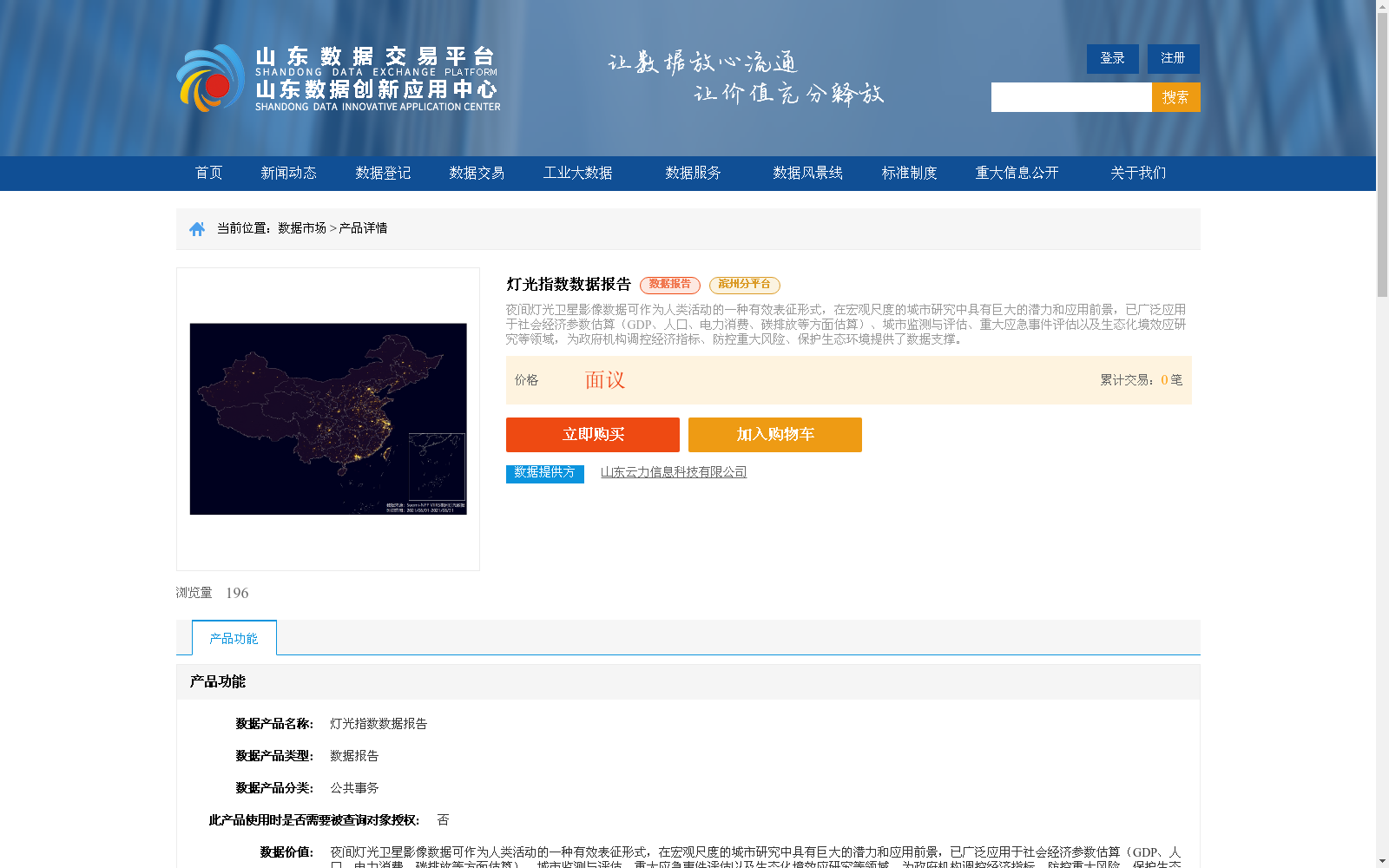Click the 注册 register button
The width and height of the screenshot is (1389, 868).
tap(1173, 58)
